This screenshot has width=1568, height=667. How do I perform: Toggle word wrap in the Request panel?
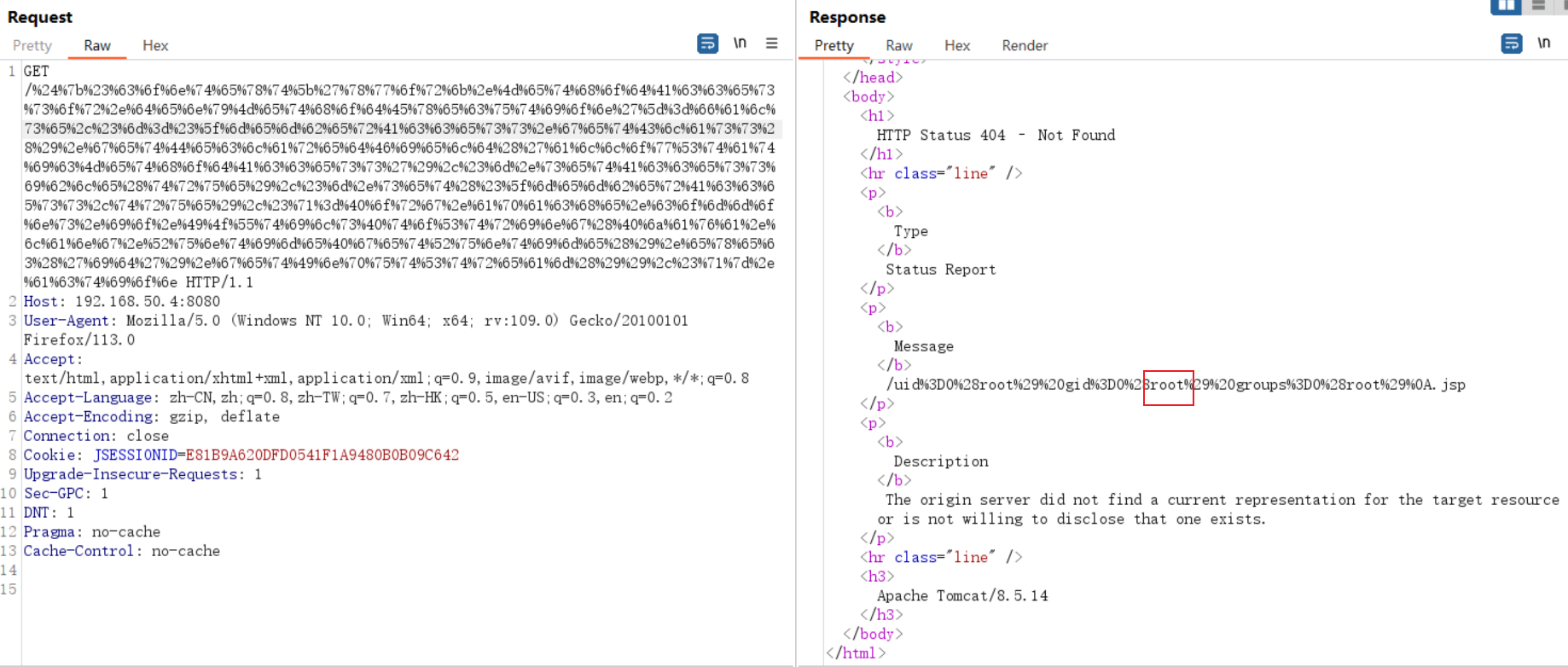point(707,43)
